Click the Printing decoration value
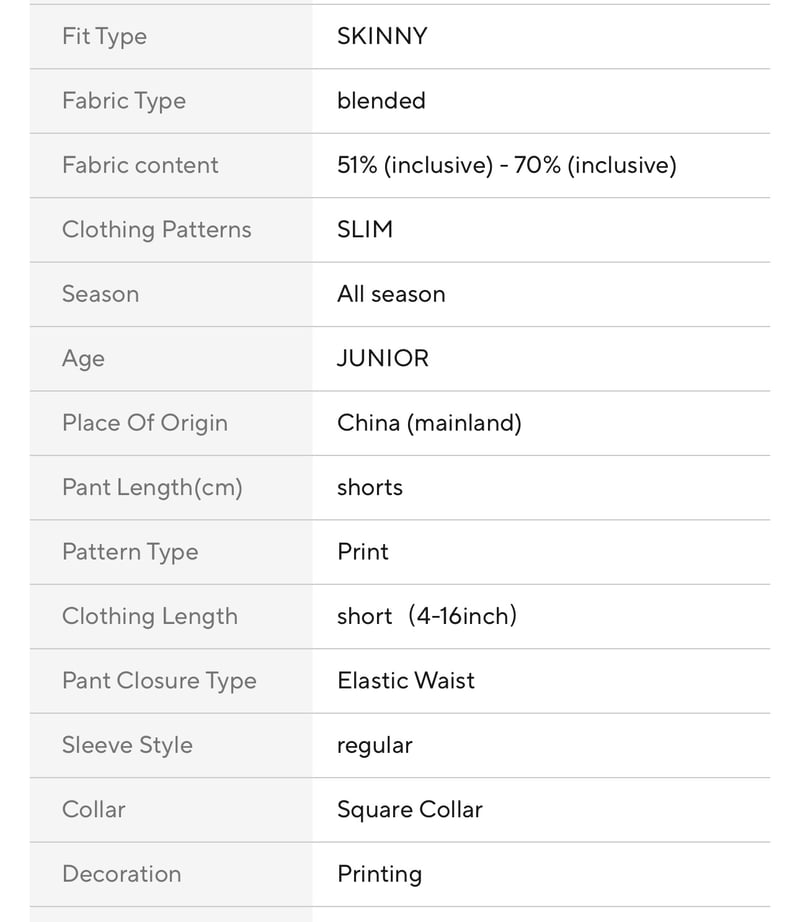 [x=380, y=875]
